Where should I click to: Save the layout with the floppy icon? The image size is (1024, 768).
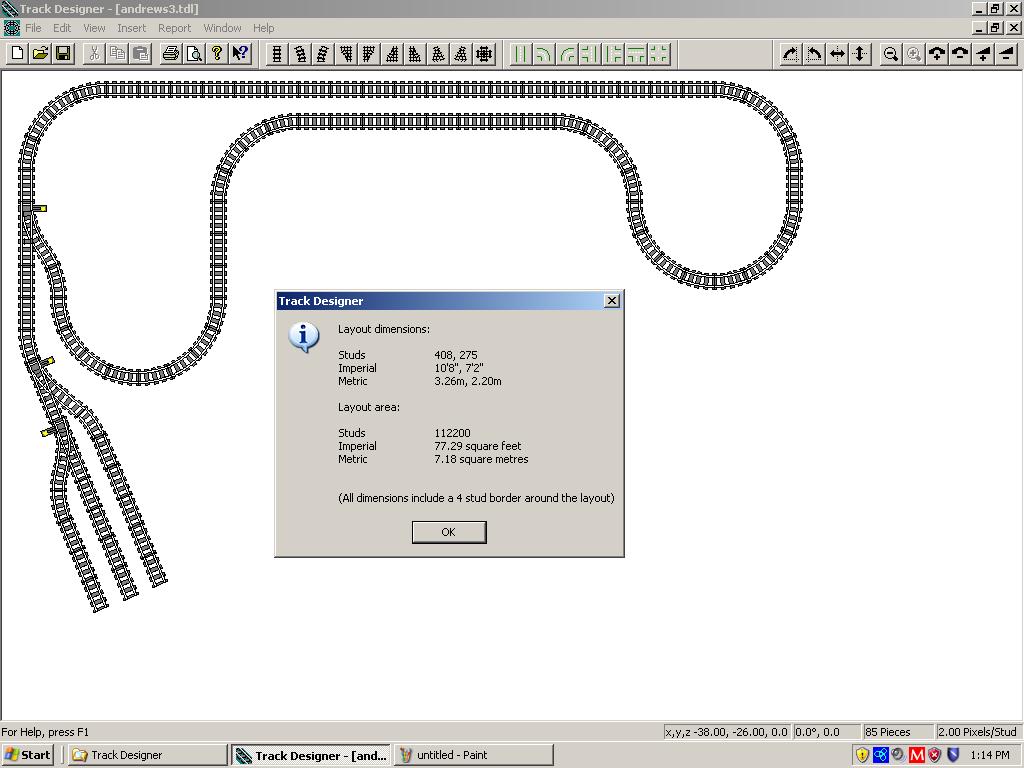[62, 54]
